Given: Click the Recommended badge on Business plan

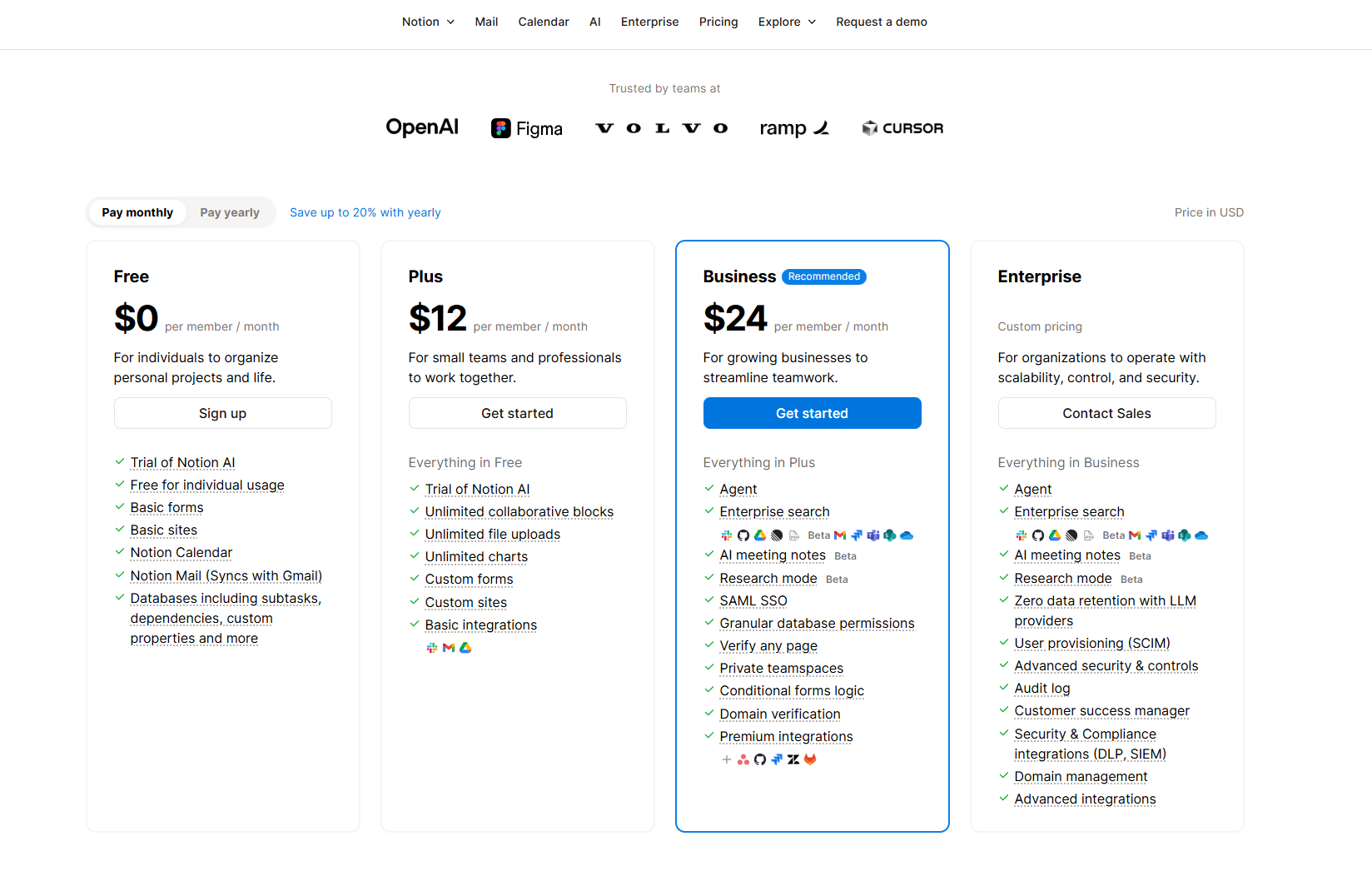Looking at the screenshot, I should pos(824,276).
